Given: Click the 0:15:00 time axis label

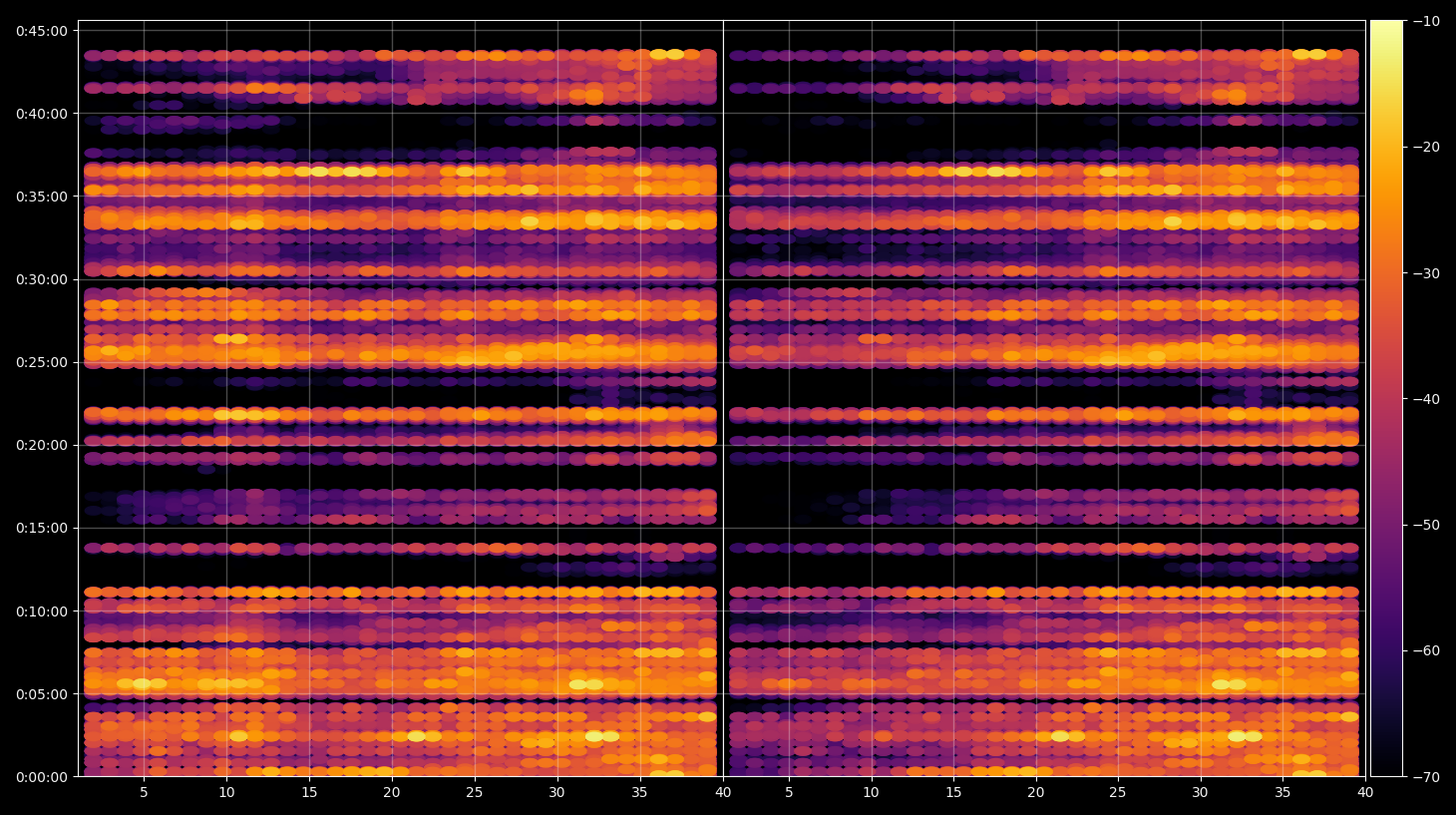Looking at the screenshot, I should click(x=42, y=528).
